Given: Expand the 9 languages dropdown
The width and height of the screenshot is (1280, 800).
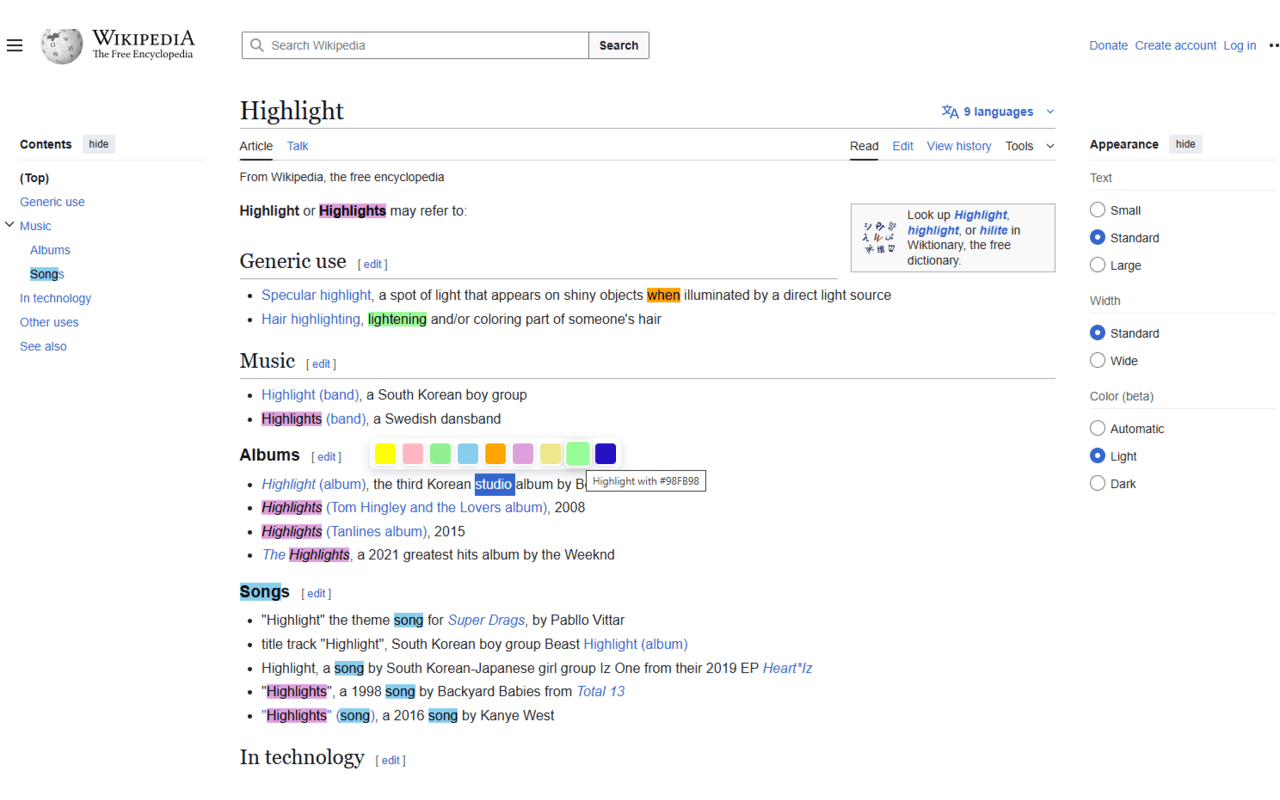Looking at the screenshot, I should [998, 112].
